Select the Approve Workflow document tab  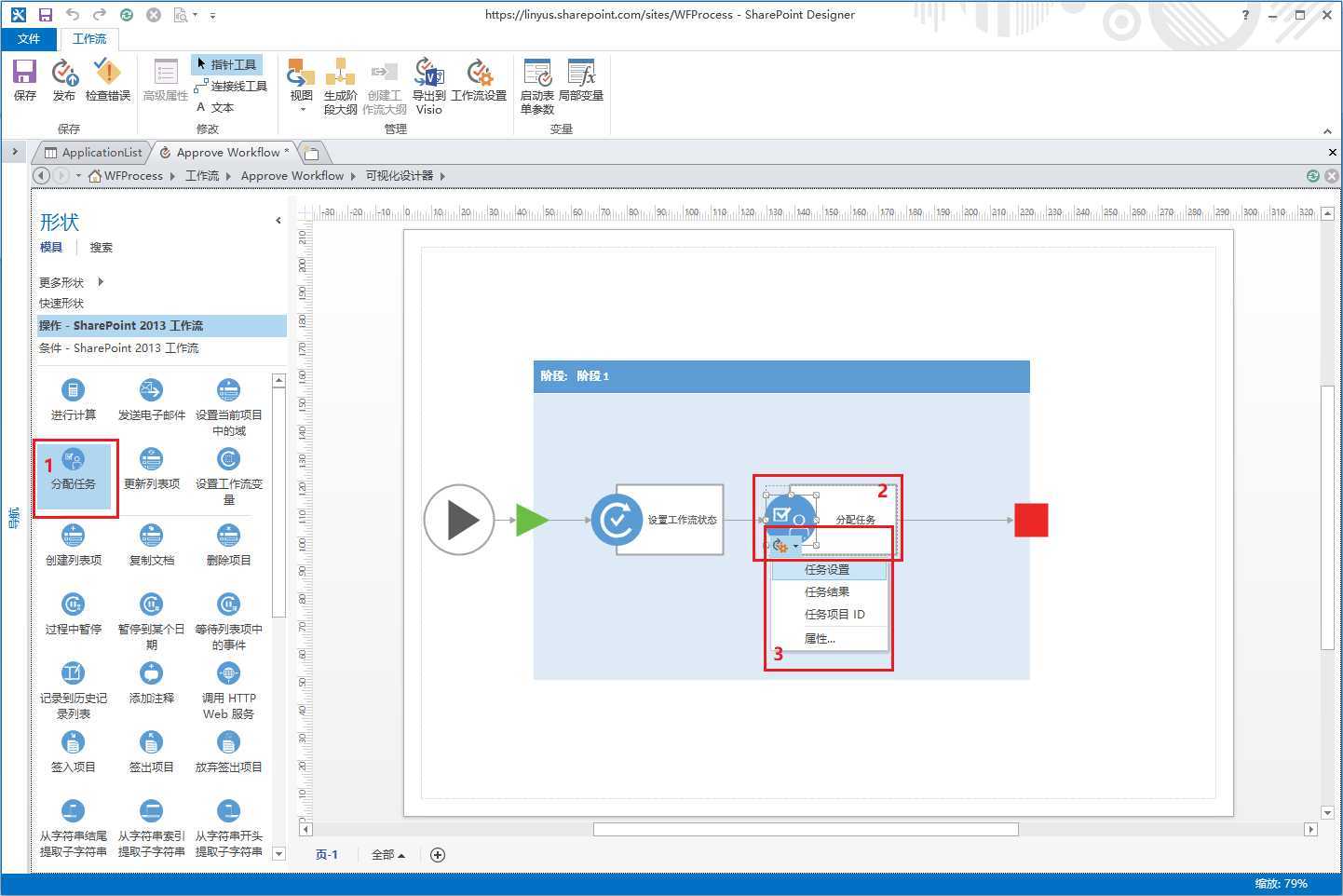224,152
